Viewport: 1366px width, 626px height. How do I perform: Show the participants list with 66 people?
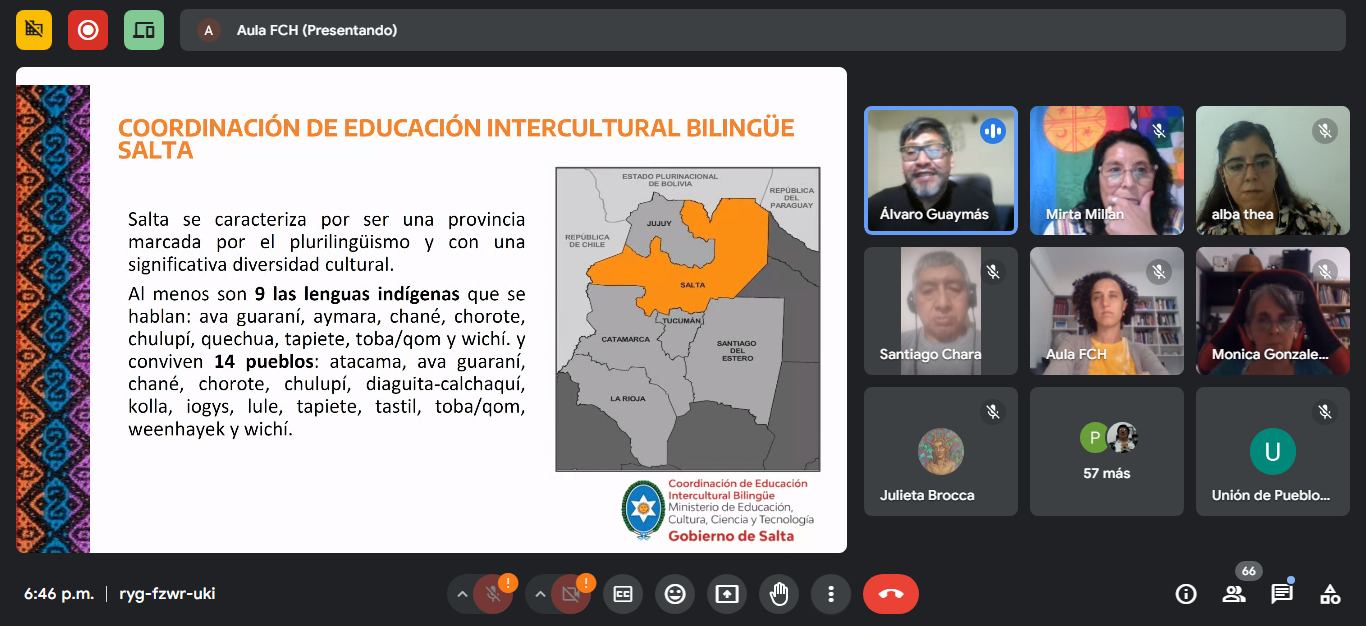click(x=1234, y=594)
